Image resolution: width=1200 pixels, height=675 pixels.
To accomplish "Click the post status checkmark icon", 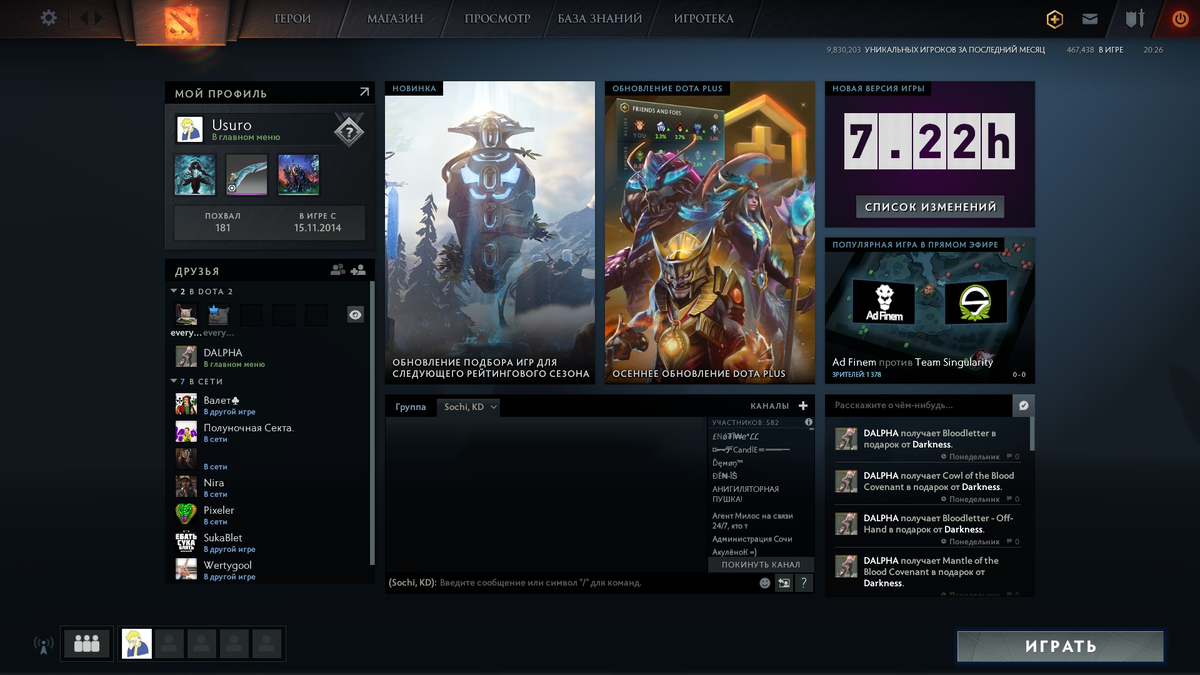I will click(x=1024, y=405).
